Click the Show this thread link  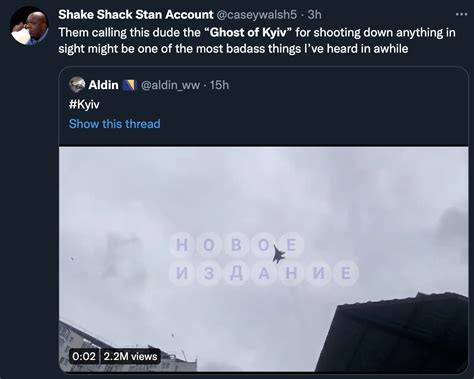click(x=114, y=124)
